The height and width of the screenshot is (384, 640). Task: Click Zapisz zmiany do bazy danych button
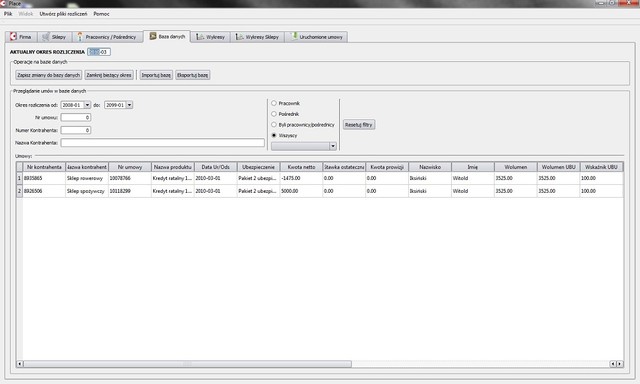[x=49, y=75]
